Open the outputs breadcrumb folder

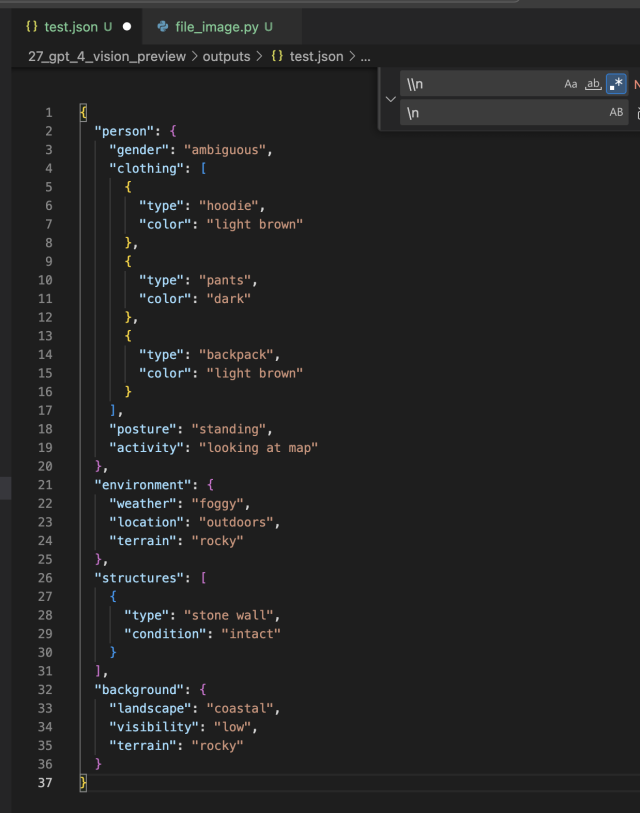pyautogui.click(x=226, y=57)
